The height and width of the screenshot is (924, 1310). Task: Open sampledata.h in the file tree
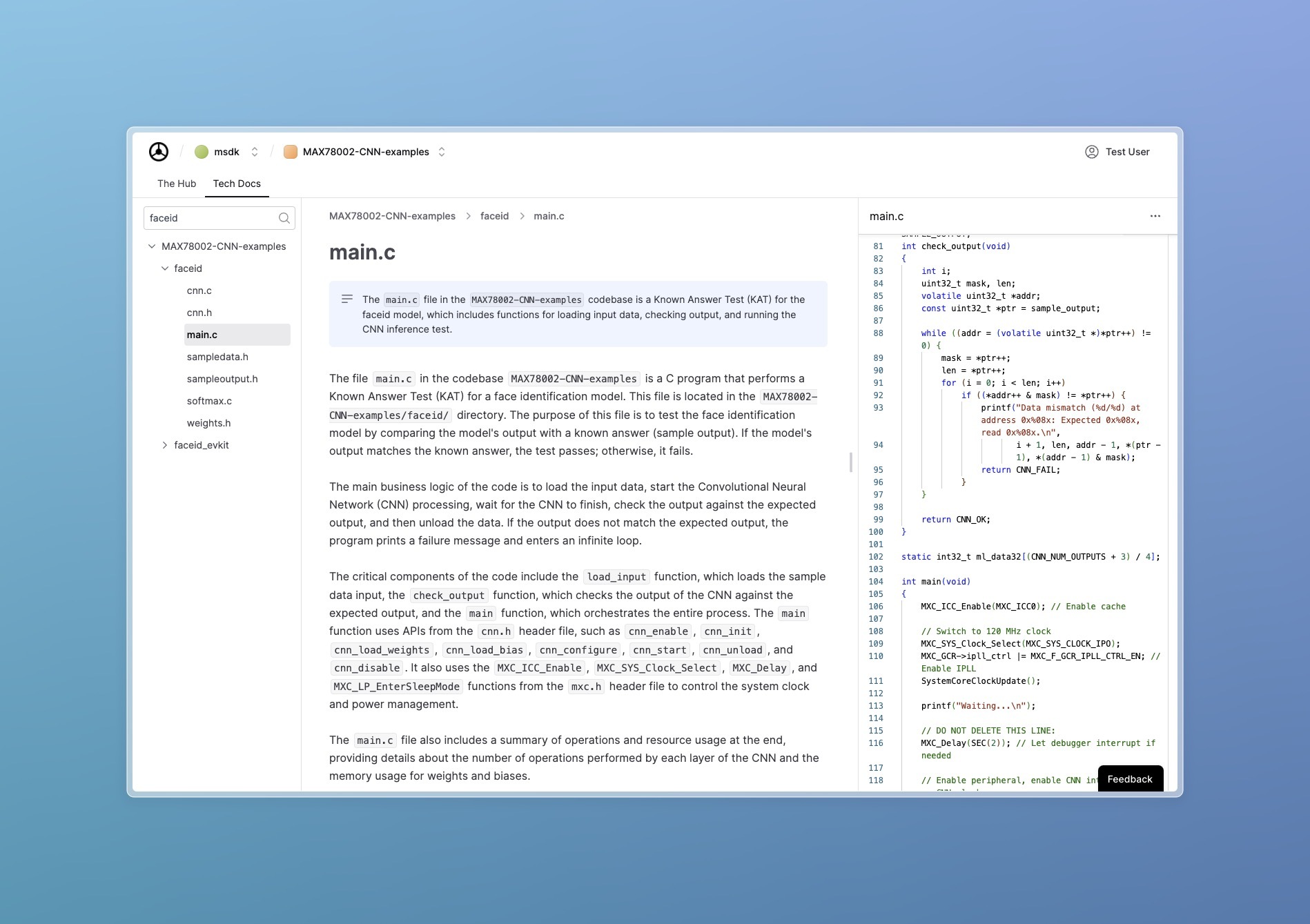217,357
